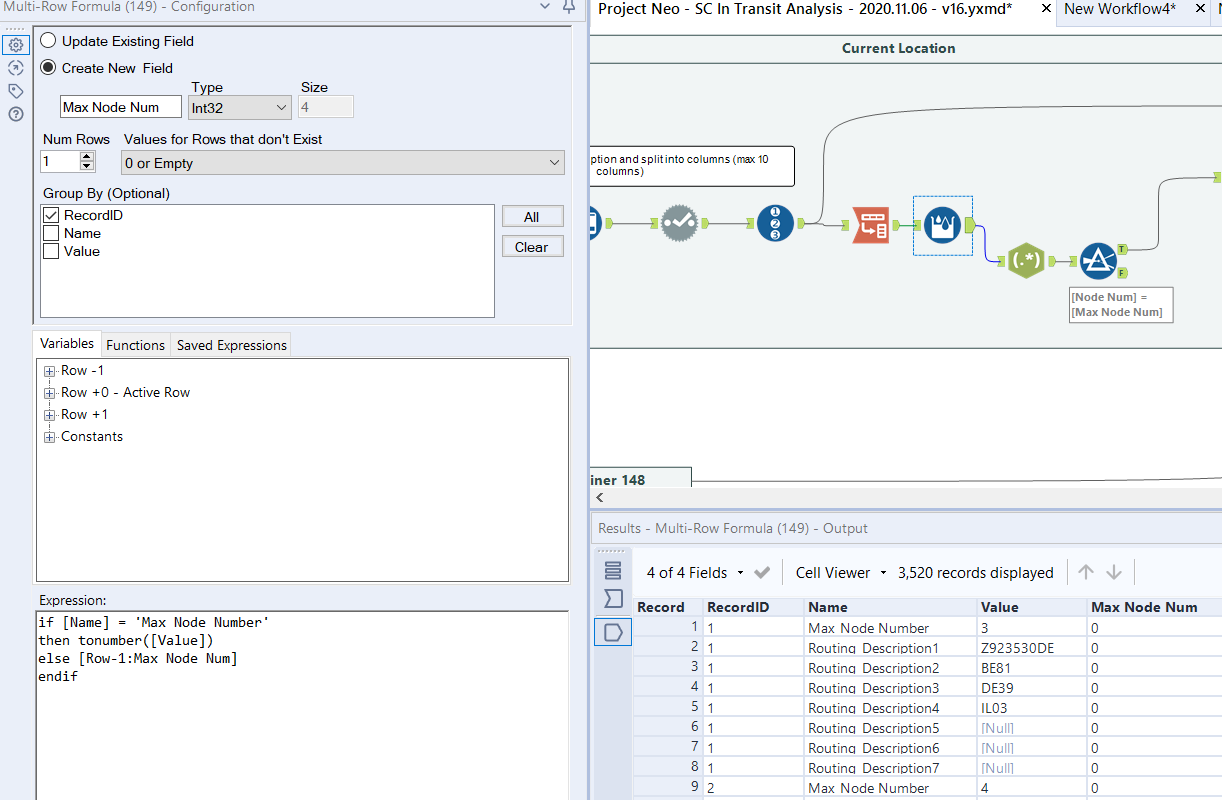Select the RecordID tool on the canvas
The image size is (1222, 800).
point(776,224)
